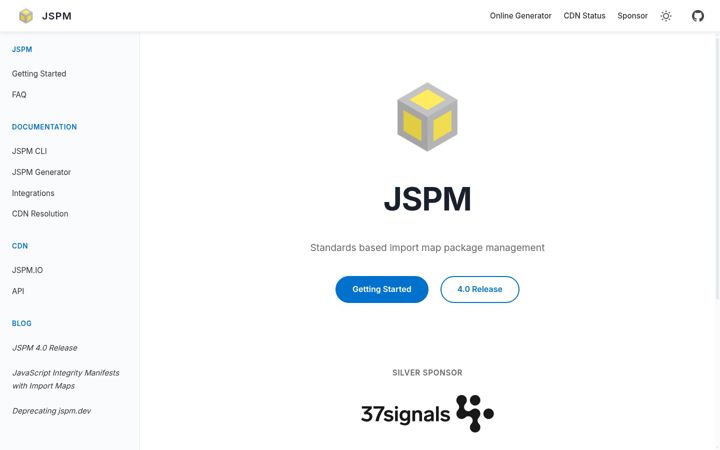Toggle the light/dark theme sun icon
The image size is (720, 450).
pos(666,16)
